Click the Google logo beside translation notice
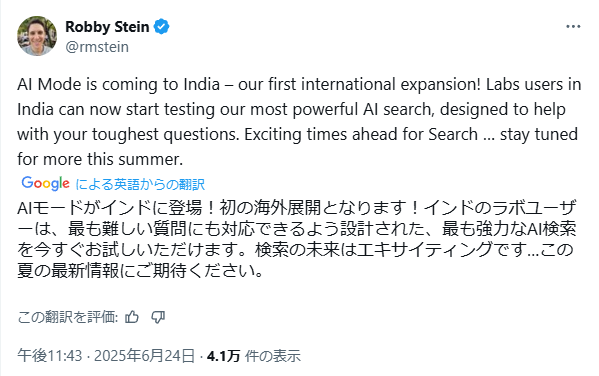The width and height of the screenshot is (599, 376). tap(45, 183)
